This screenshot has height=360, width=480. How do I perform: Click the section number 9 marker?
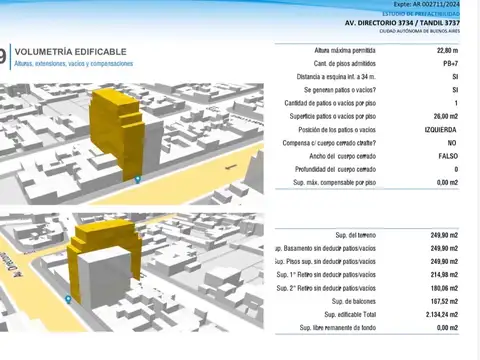(x=3, y=56)
